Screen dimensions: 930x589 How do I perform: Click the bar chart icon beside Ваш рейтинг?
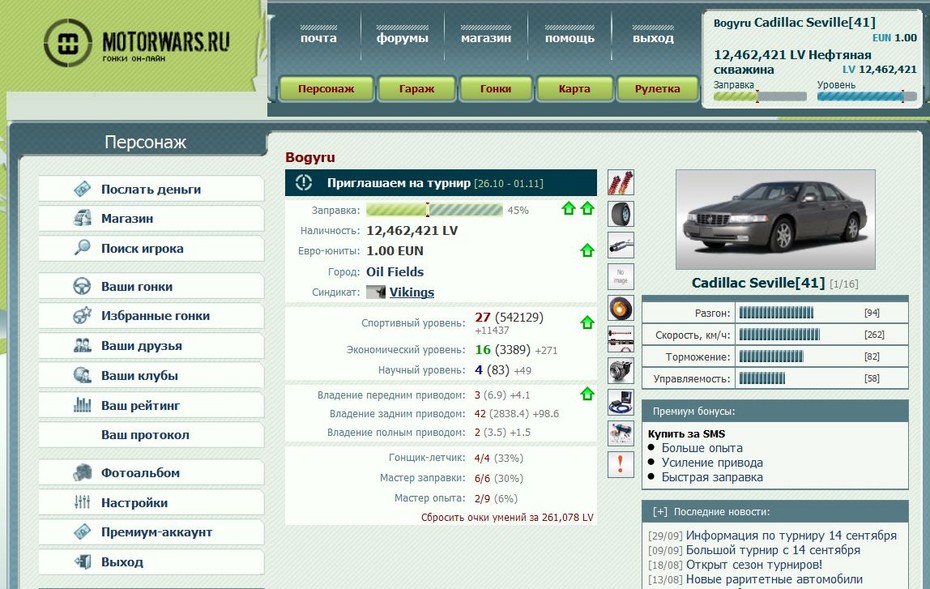(82, 405)
